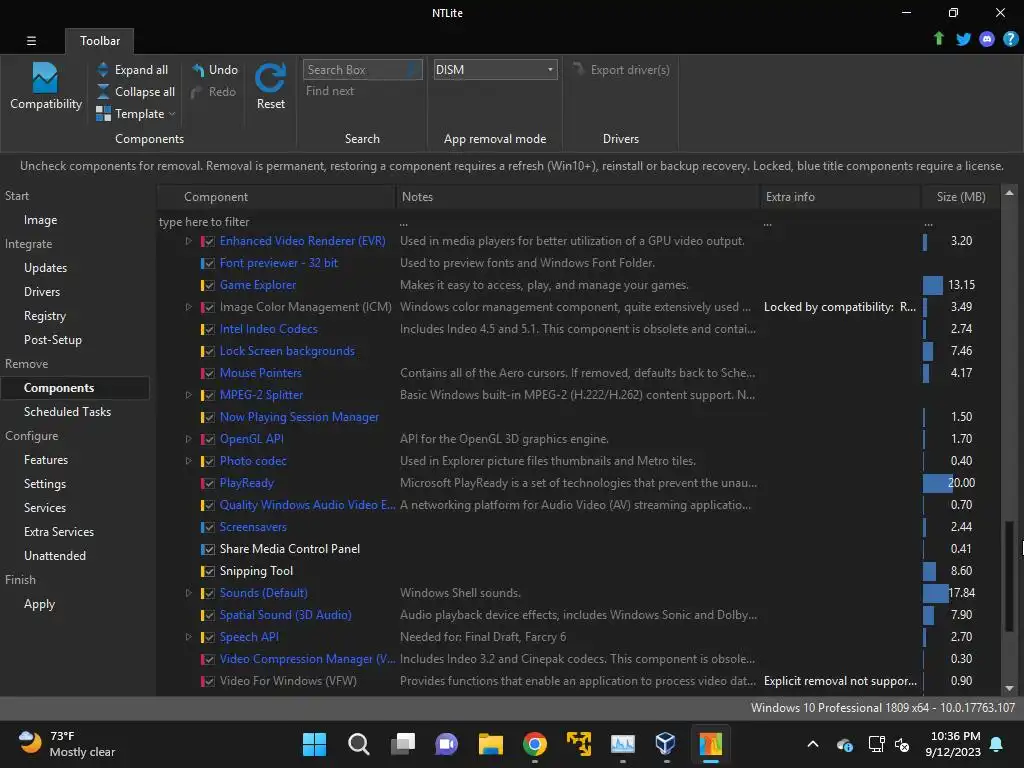Uncheck Lock Screen backgrounds
The image size is (1024, 768).
coord(208,351)
